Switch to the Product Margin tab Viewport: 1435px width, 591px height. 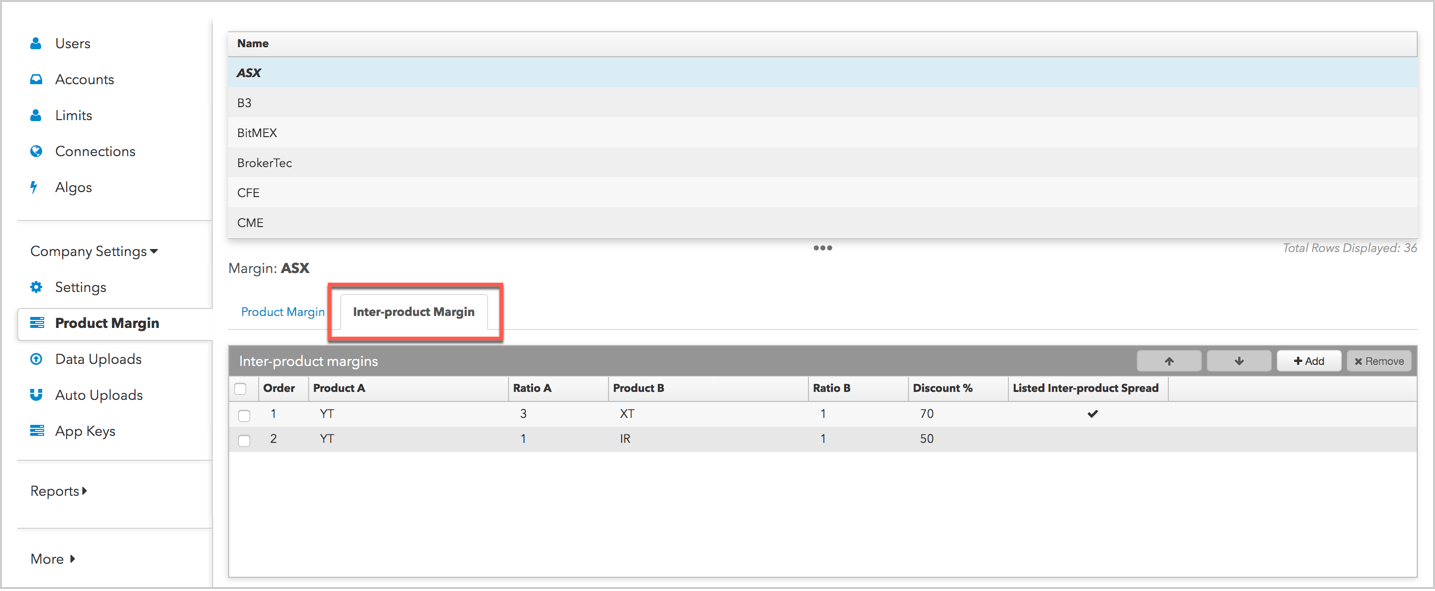(283, 312)
